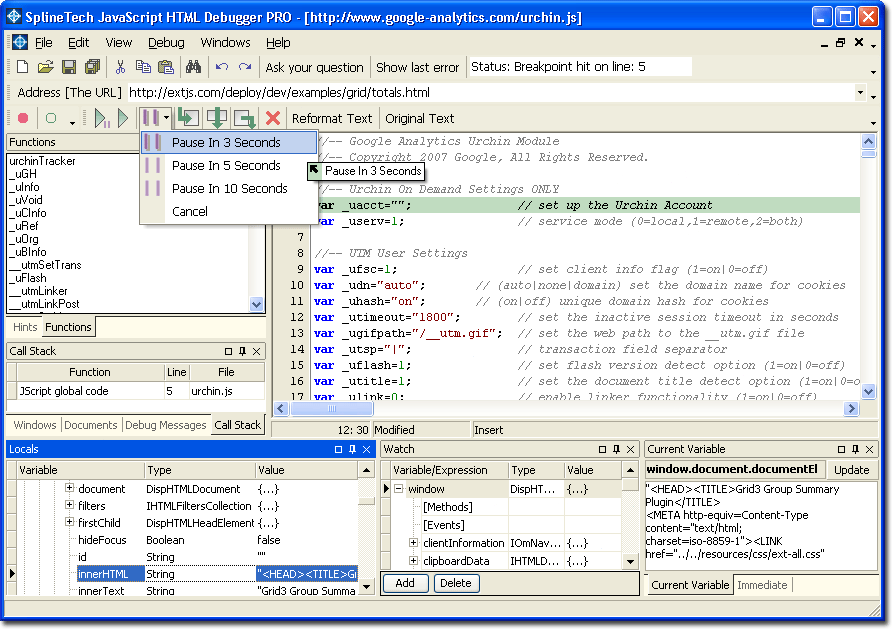Click the Save All icon
Screen dimensions: 895x631
tap(92, 67)
